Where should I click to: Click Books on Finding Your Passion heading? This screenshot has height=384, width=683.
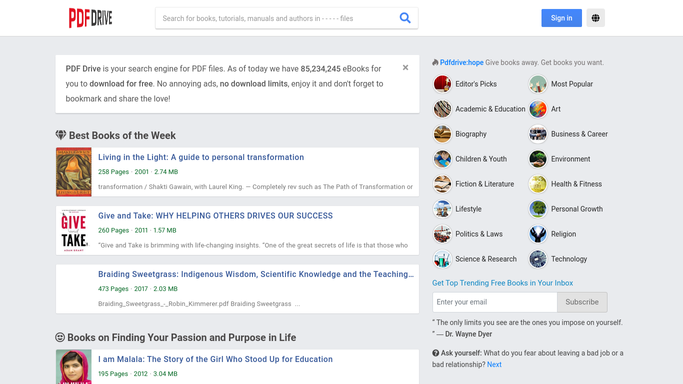coord(182,337)
